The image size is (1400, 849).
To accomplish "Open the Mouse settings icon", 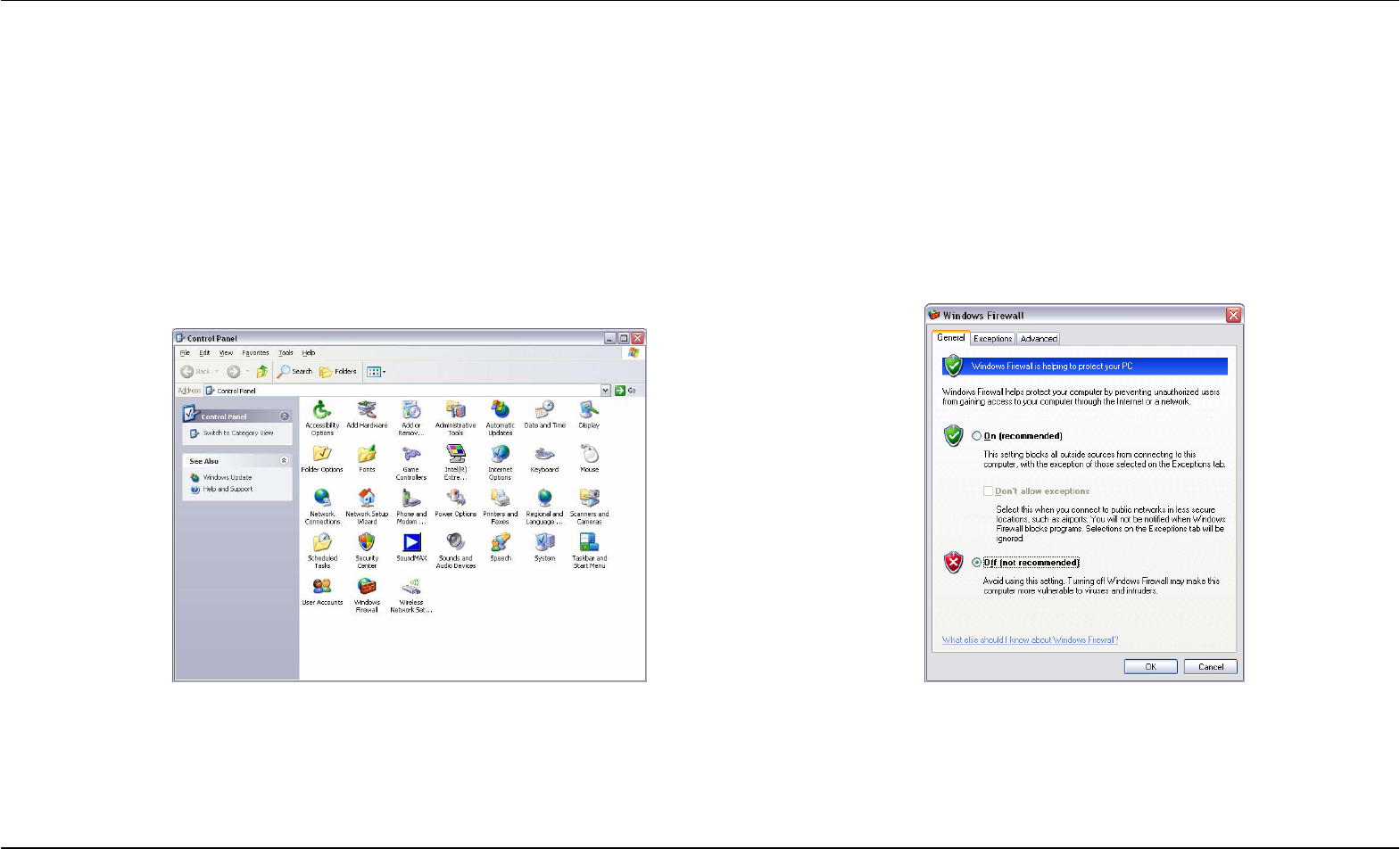I will (589, 454).
